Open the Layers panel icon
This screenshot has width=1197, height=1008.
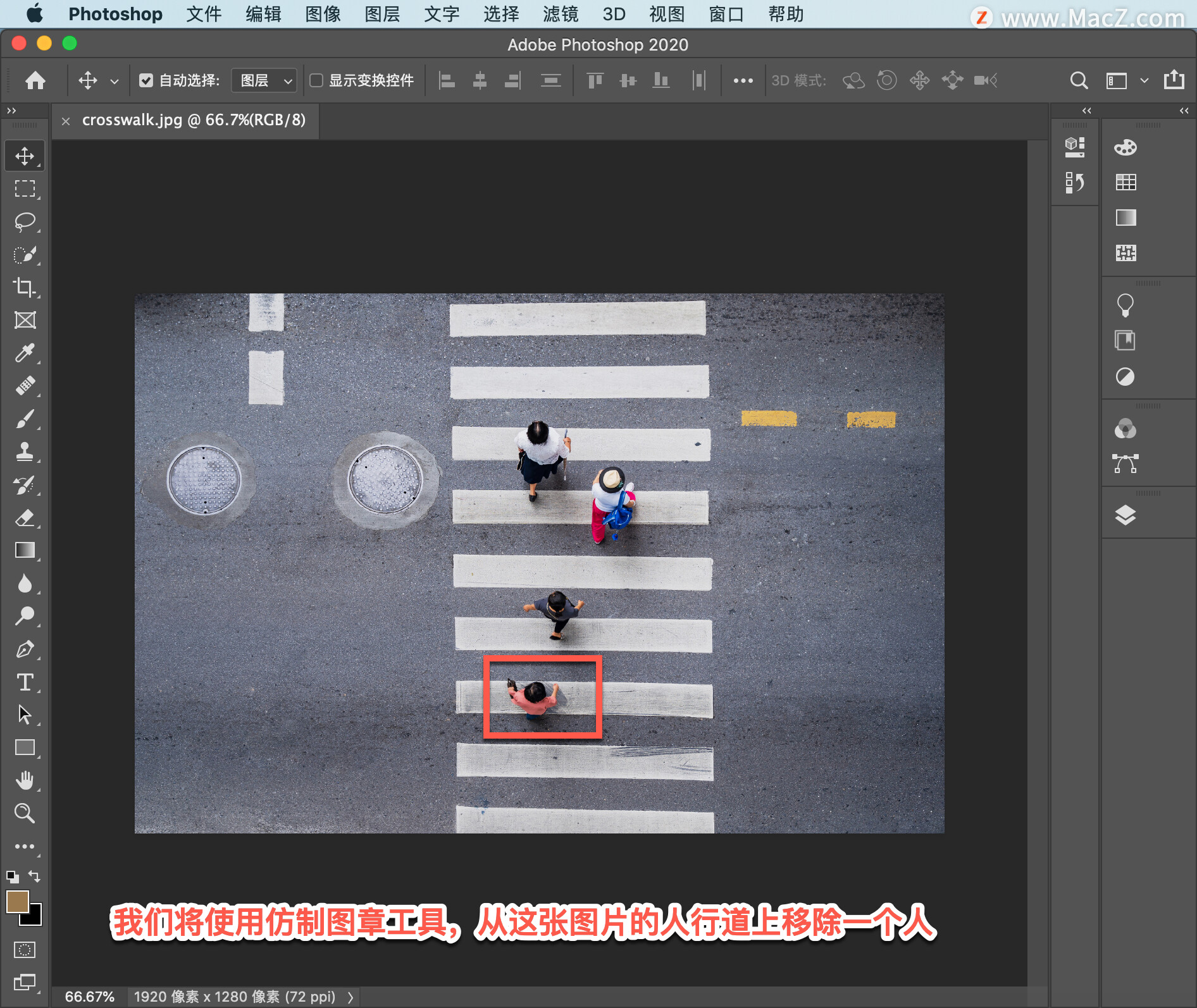[x=1125, y=515]
